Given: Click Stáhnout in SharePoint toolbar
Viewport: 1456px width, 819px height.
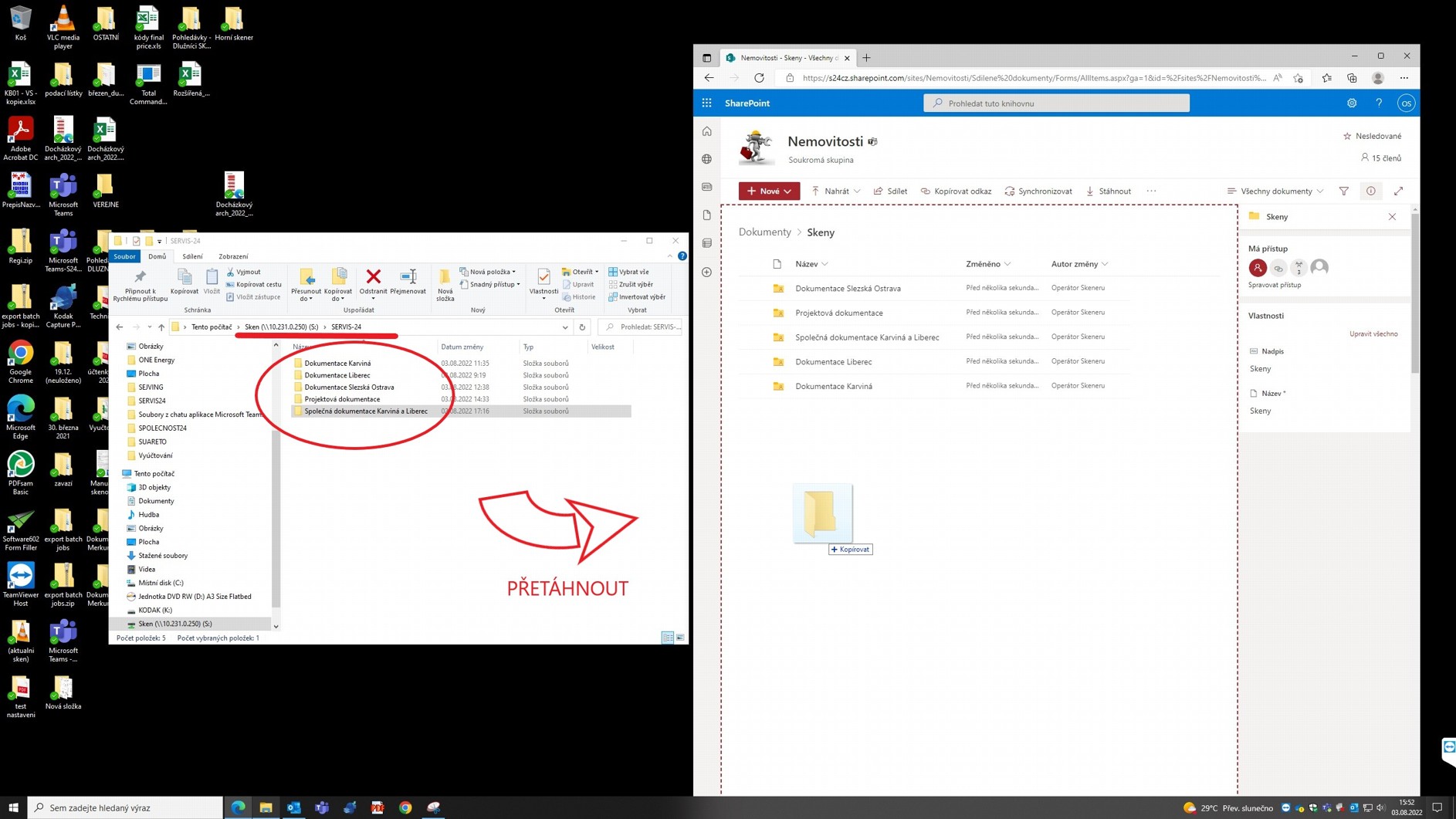Looking at the screenshot, I should (1108, 191).
